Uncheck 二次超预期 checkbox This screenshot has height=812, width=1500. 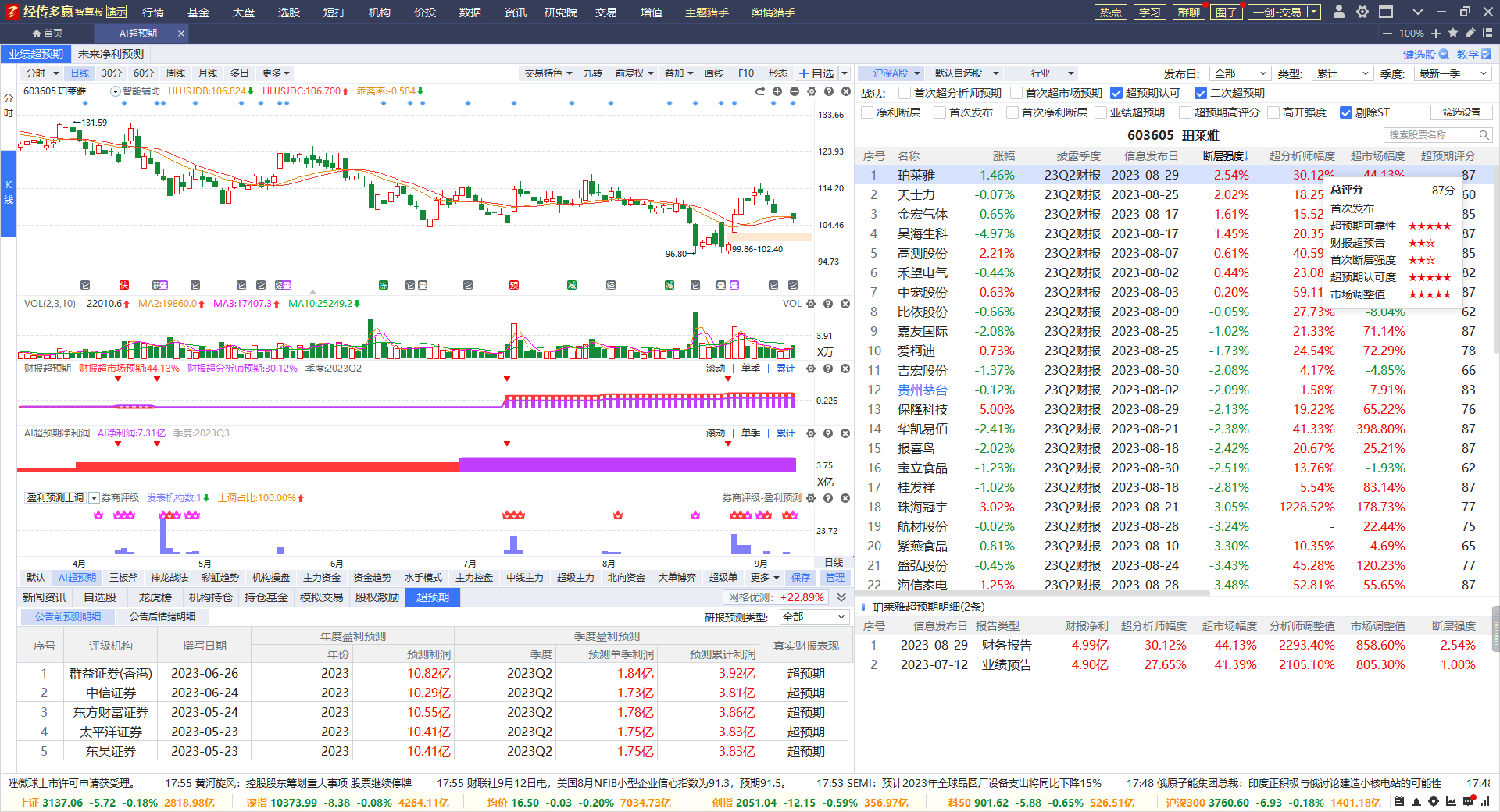[x=1201, y=93]
